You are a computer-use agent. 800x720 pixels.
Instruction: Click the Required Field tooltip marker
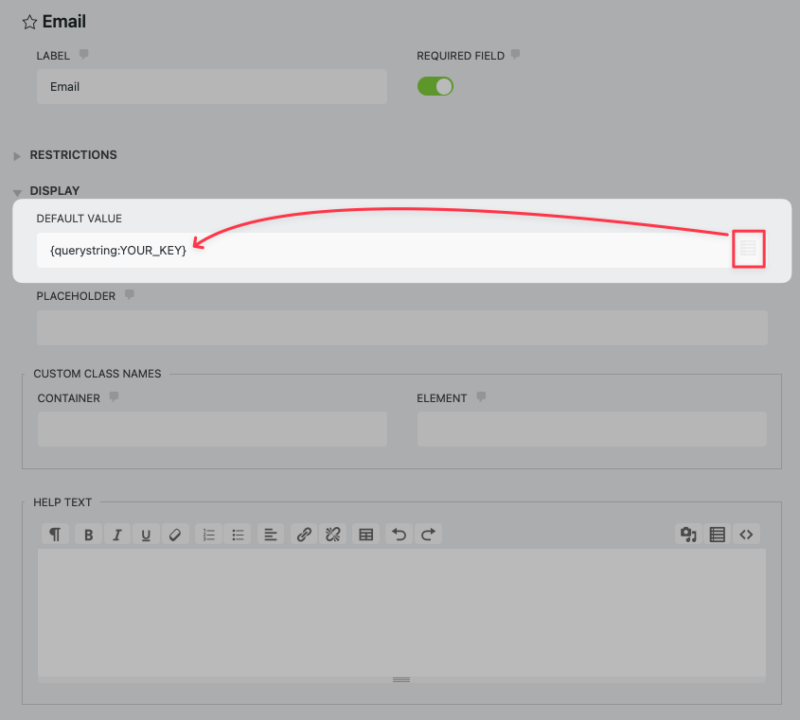point(514,55)
